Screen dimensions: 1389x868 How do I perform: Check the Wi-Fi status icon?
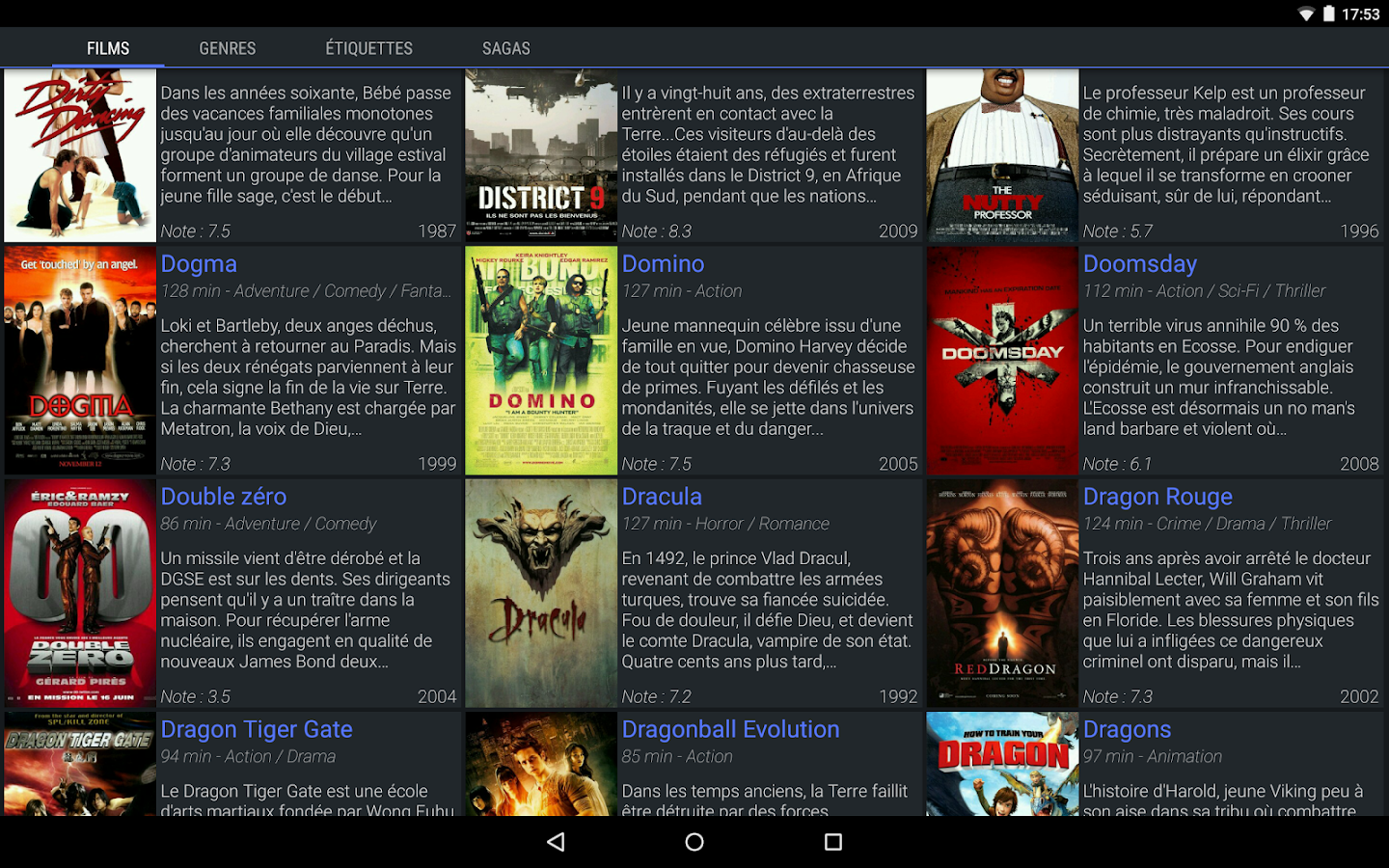point(1306,14)
